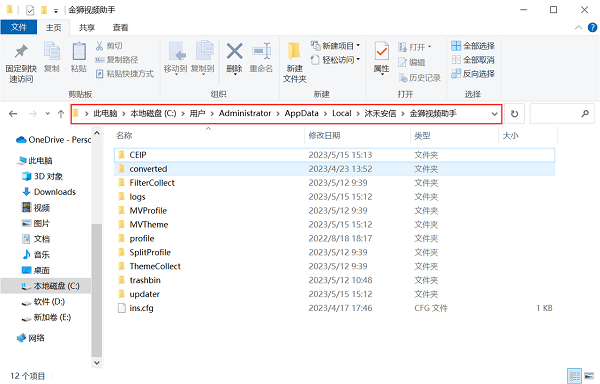Select the FilterCollect folder
The height and width of the screenshot is (384, 600).
(x=334, y=183)
